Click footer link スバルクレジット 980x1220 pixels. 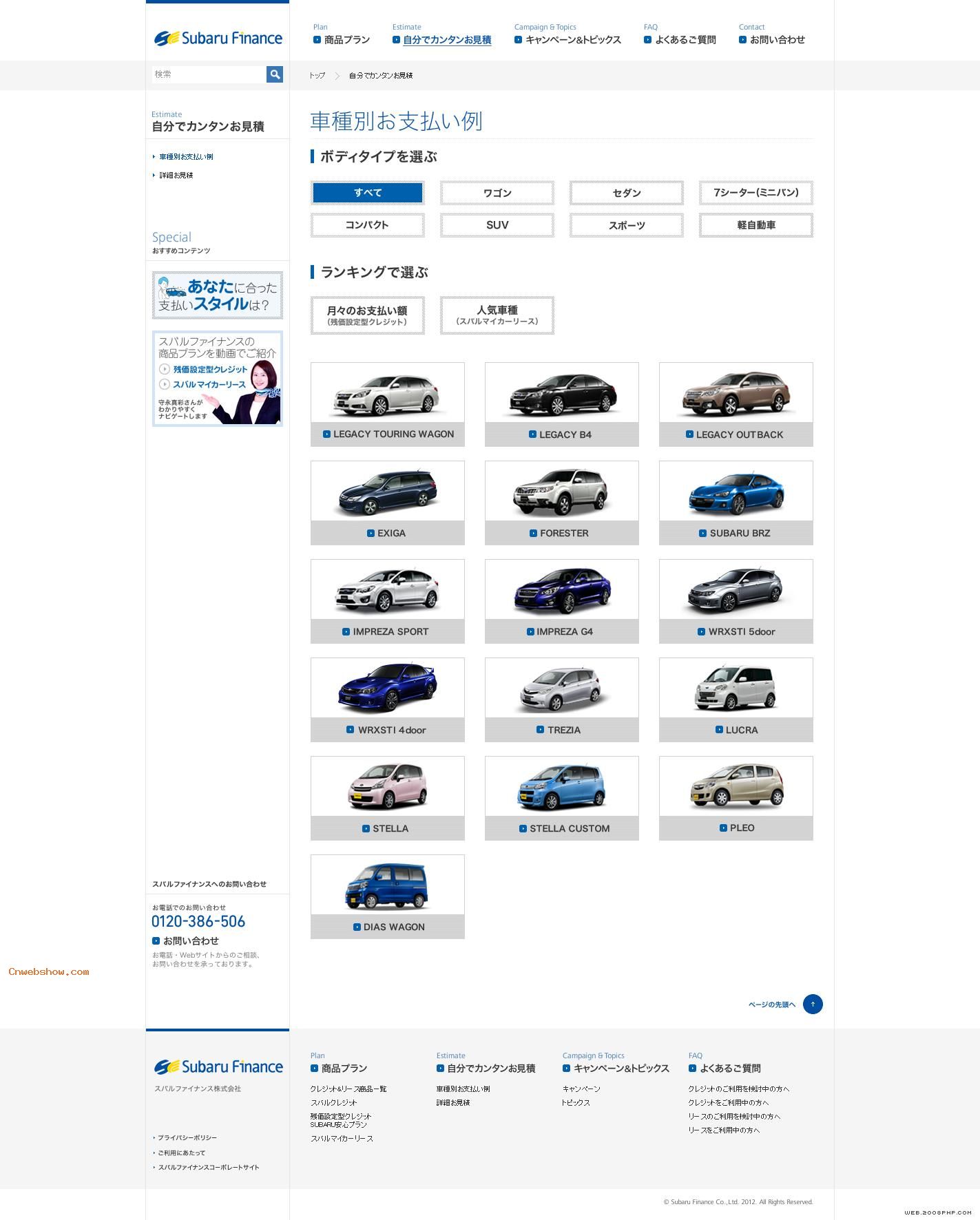click(x=333, y=1102)
